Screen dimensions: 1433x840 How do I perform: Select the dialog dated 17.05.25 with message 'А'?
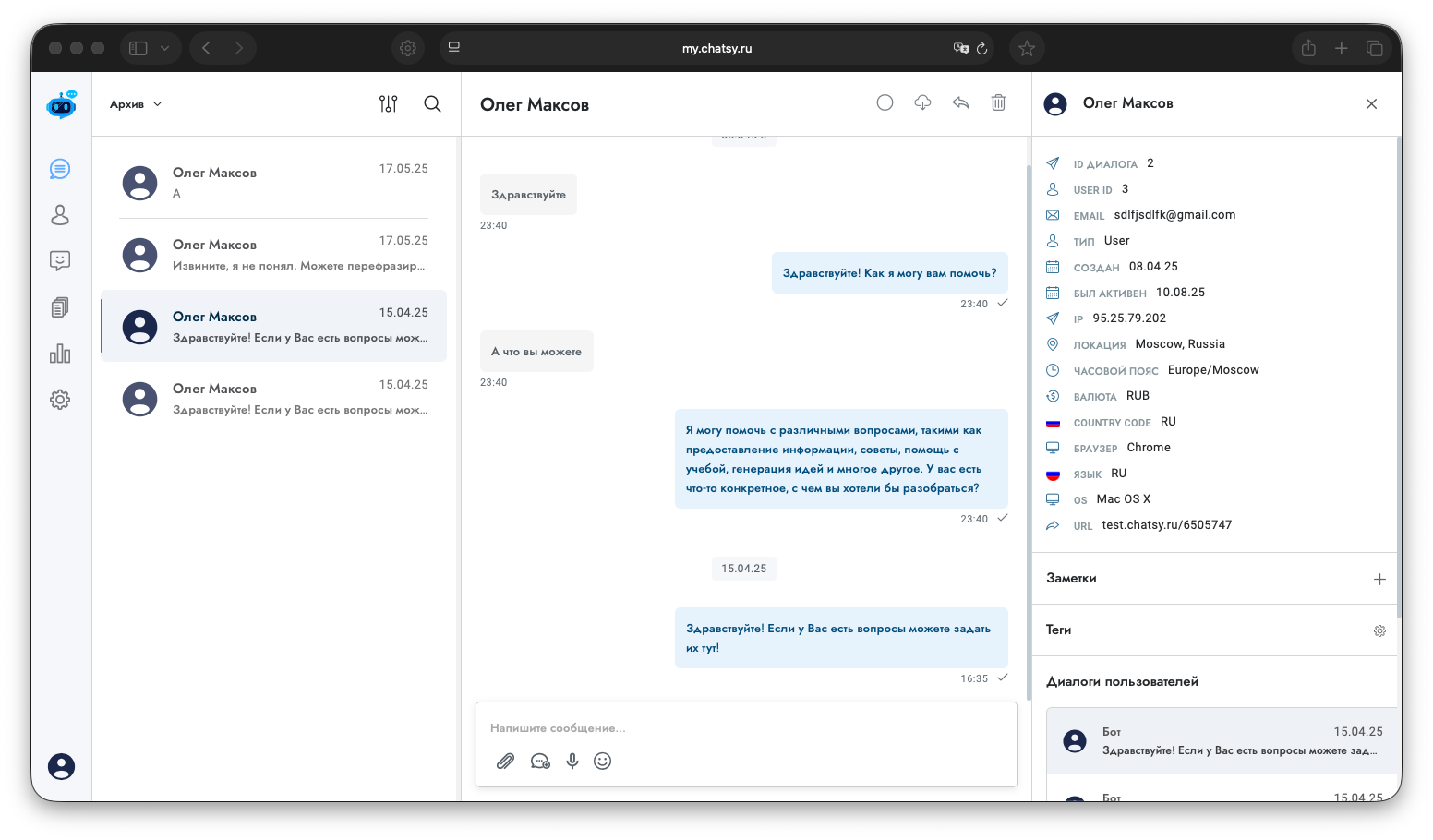click(x=274, y=183)
